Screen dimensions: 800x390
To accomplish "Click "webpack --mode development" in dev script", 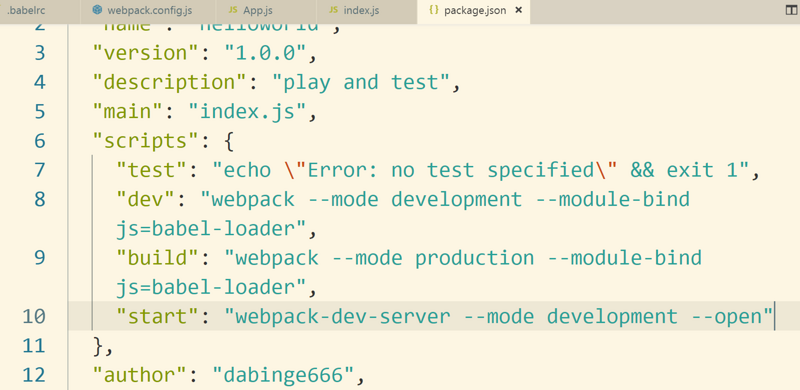I will [x=367, y=199].
